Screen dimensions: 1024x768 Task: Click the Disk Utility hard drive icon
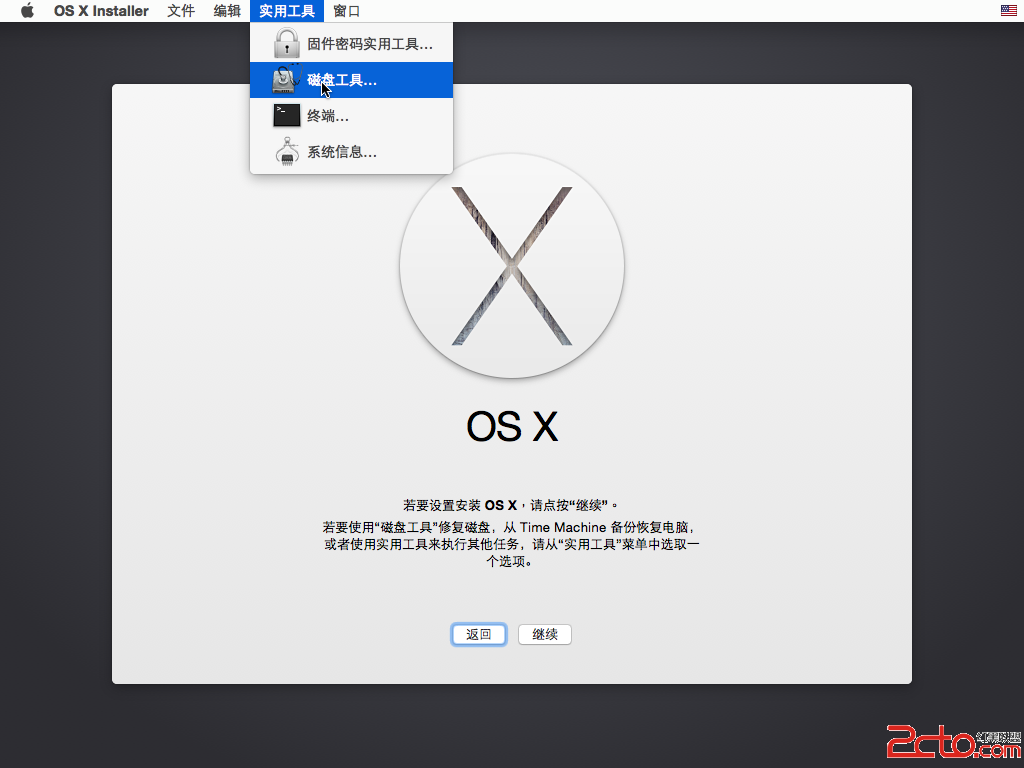pos(287,80)
